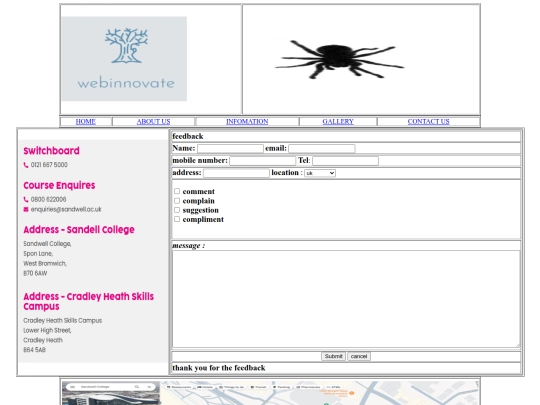Focus the email input field
Screen dimensions: 540x405
[x=322, y=148]
